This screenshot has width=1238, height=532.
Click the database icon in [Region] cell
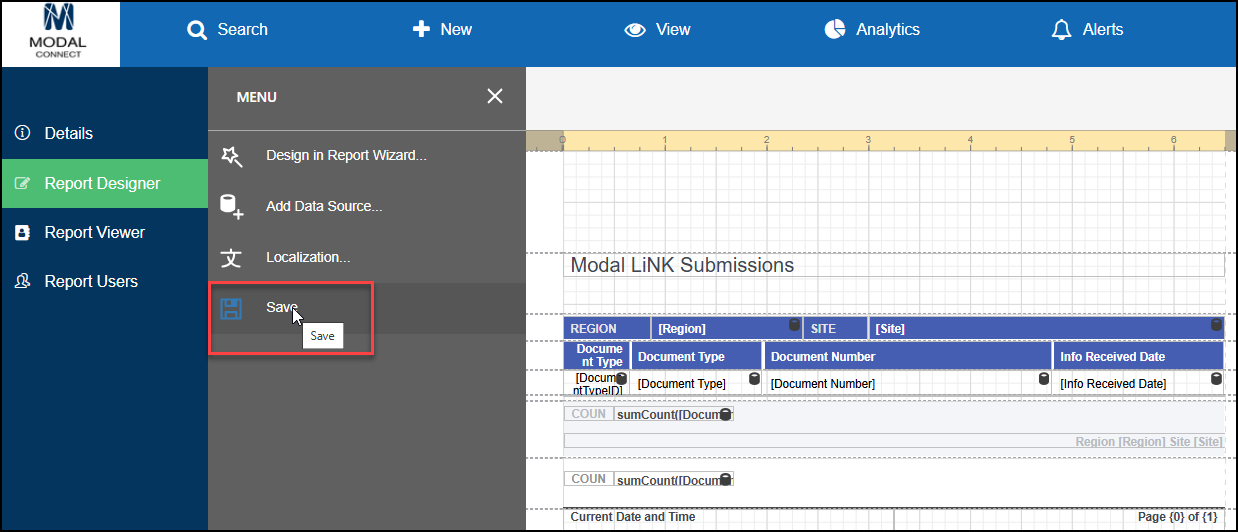pyautogui.click(x=795, y=325)
